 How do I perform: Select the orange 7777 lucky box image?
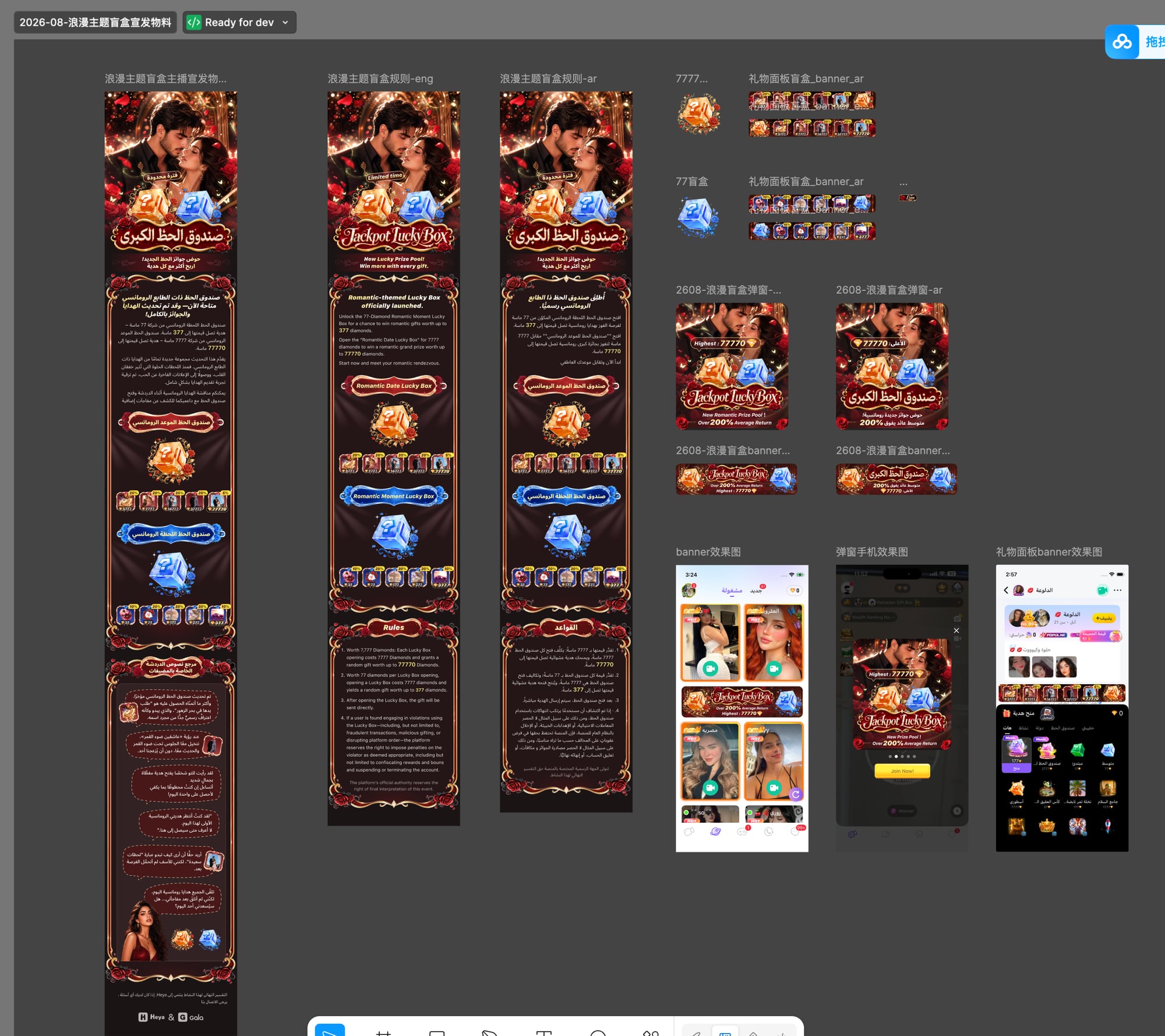(x=698, y=114)
